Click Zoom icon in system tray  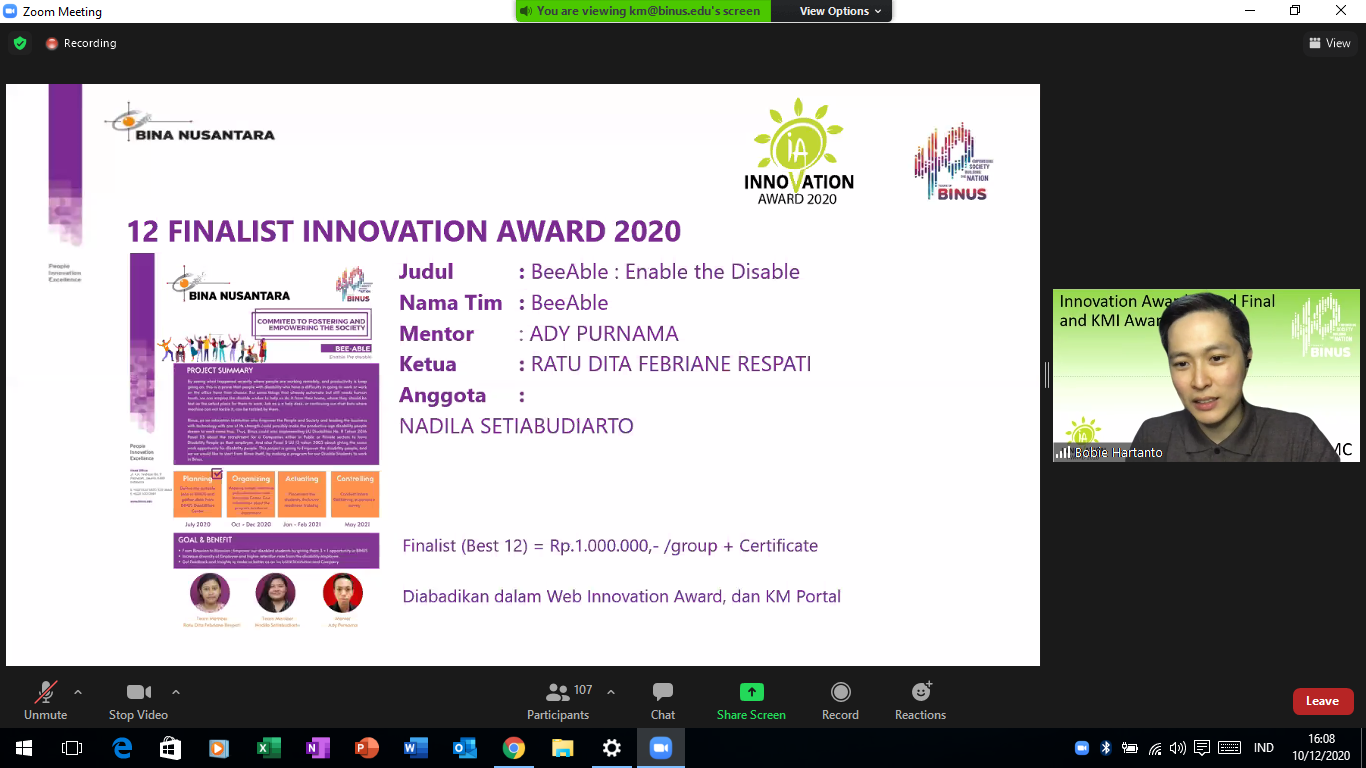[x=1082, y=748]
